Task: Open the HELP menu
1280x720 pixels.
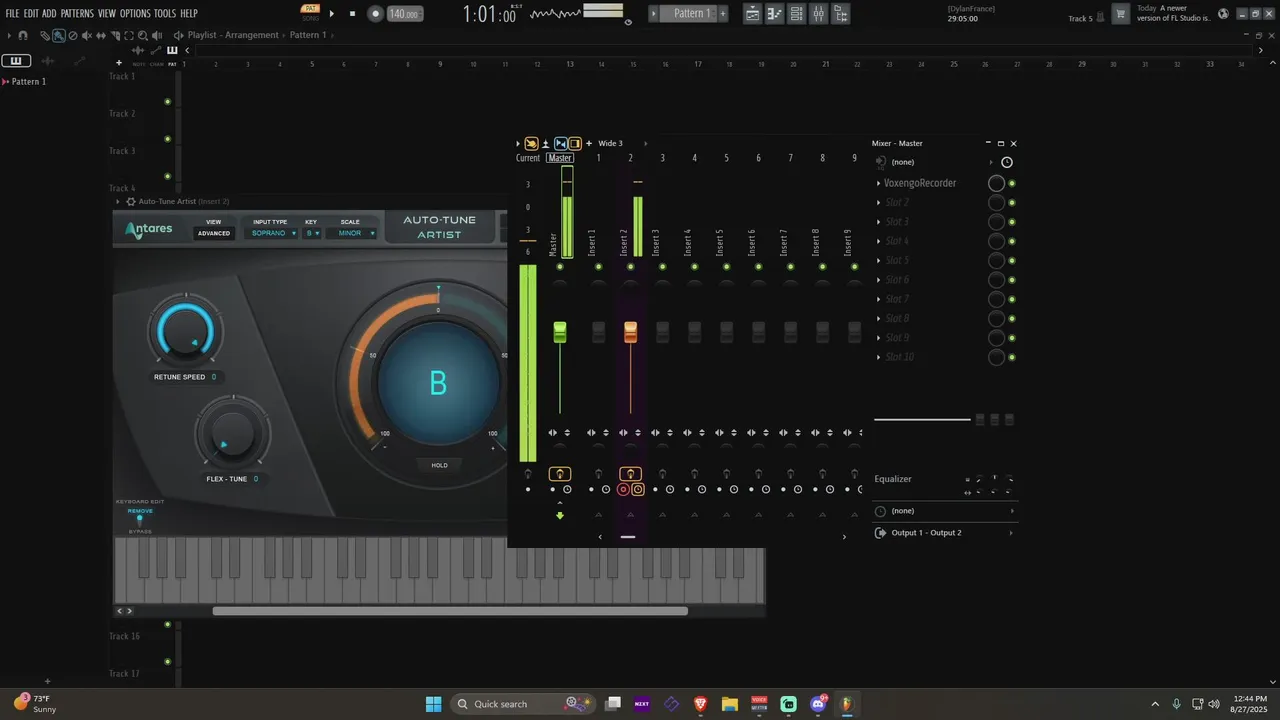Action: click(x=189, y=14)
